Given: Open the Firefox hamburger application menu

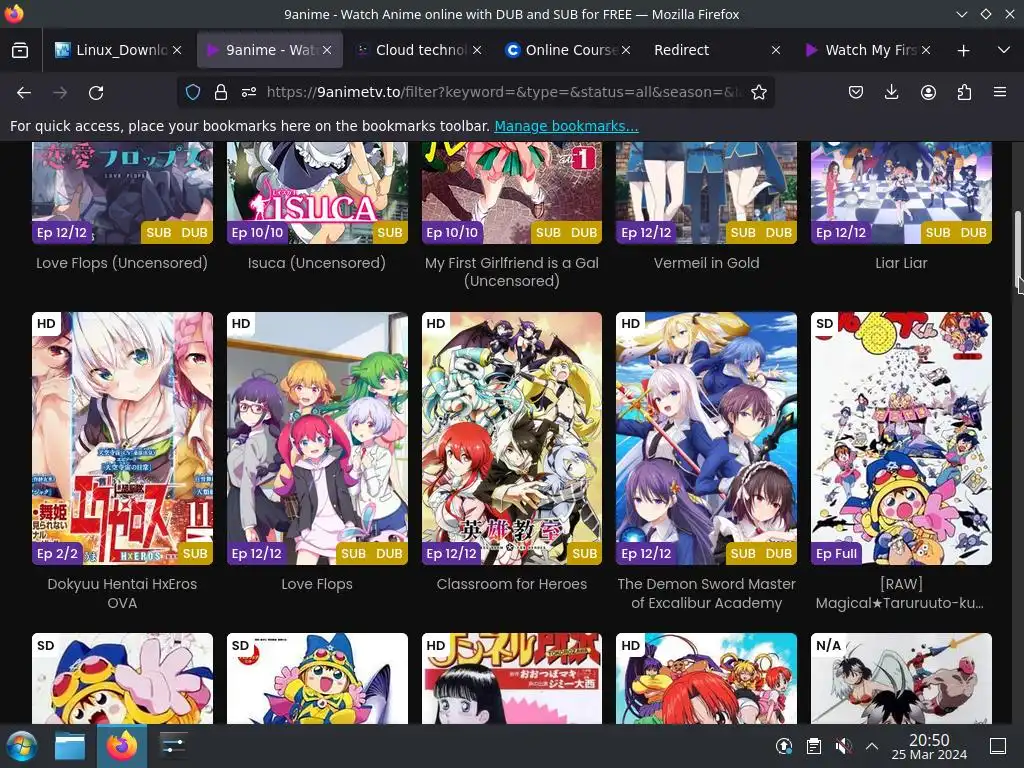Looking at the screenshot, I should point(1000,92).
